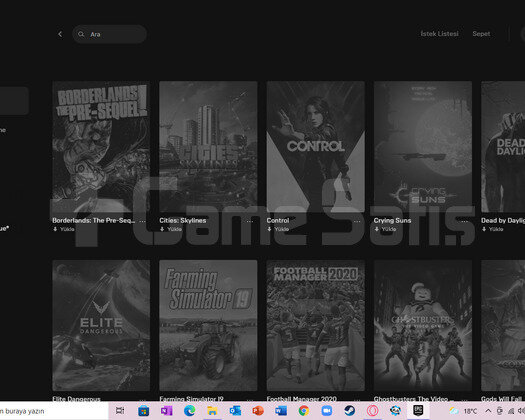This screenshot has height=420, width=525.
Task: Launch Word from the taskbar
Action: coord(281,410)
